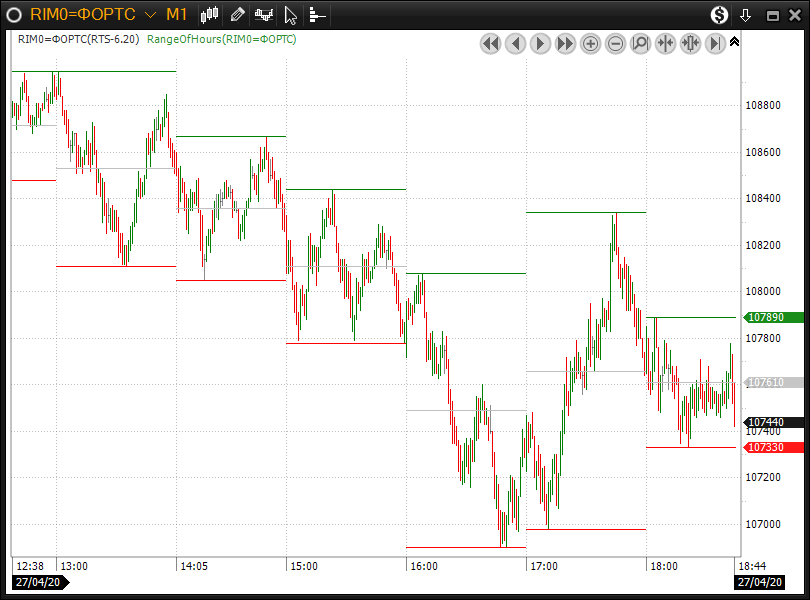810x600 pixels.
Task: Toggle the circle link indicator at top-left
Action: [x=14, y=15]
